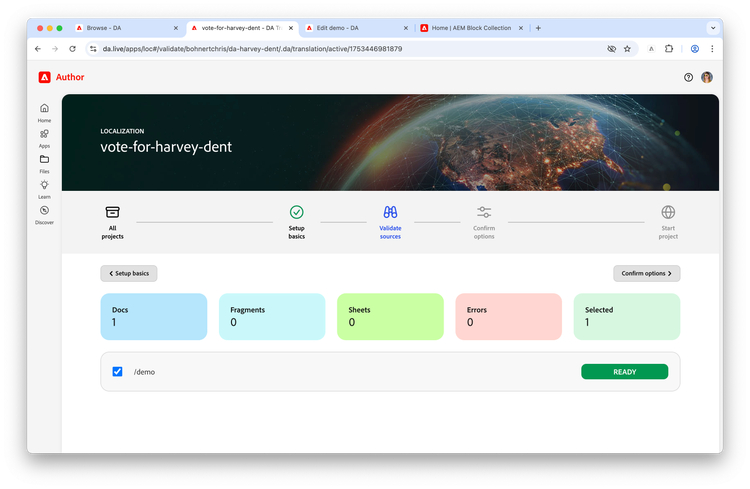This screenshot has width=750, height=489.
Task: Click the LOCALIZATION label
Action: [122, 131]
